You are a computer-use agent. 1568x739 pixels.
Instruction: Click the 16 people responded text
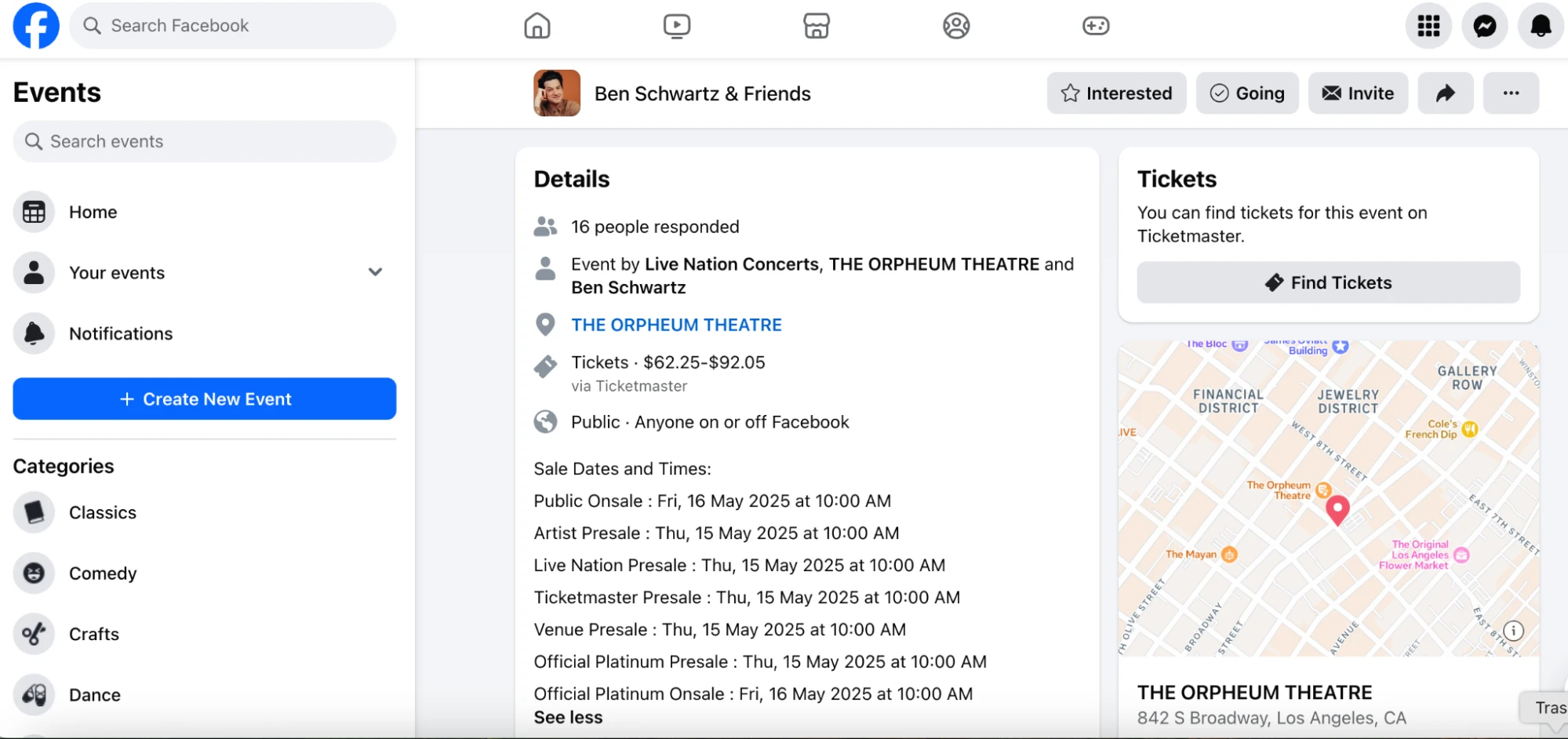655,227
